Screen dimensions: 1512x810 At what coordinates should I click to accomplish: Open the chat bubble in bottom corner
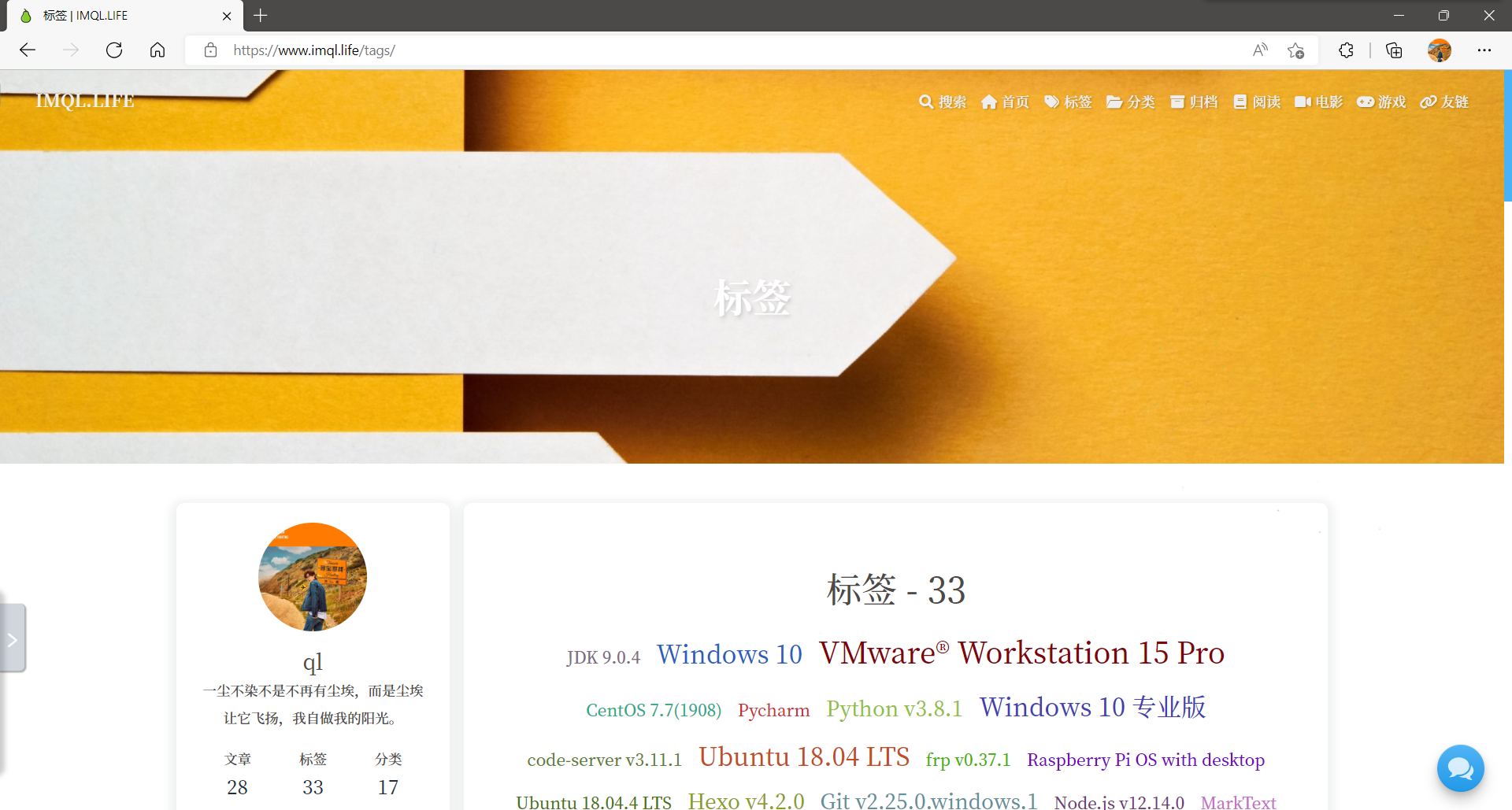(1461, 768)
